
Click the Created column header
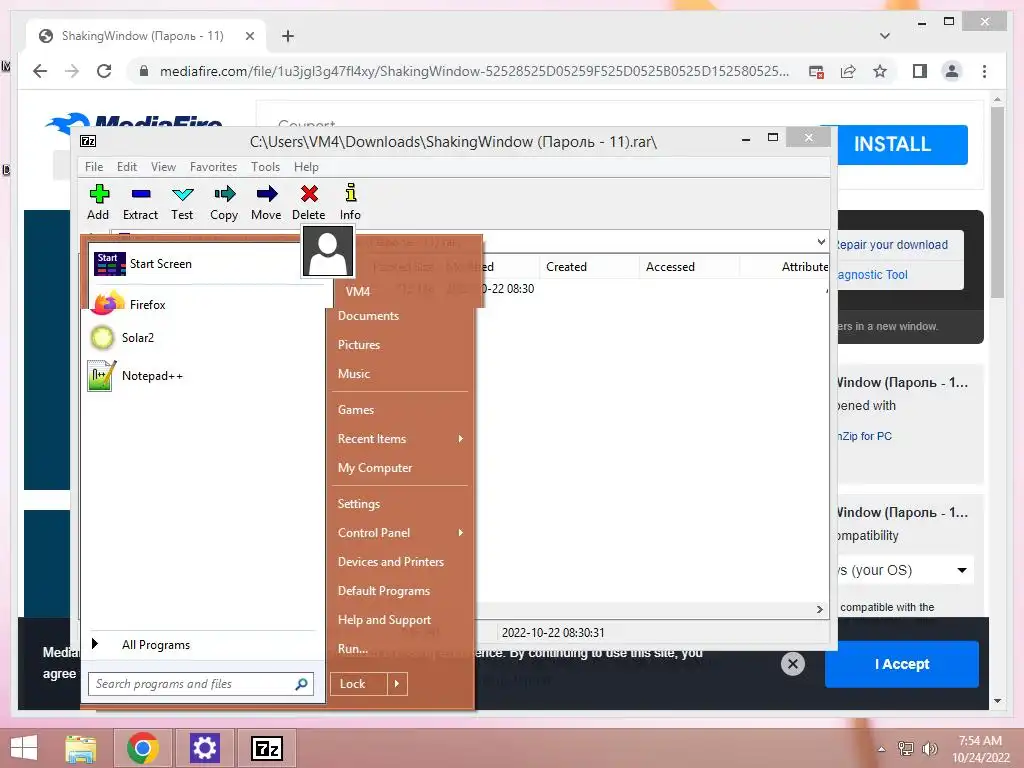589,266
